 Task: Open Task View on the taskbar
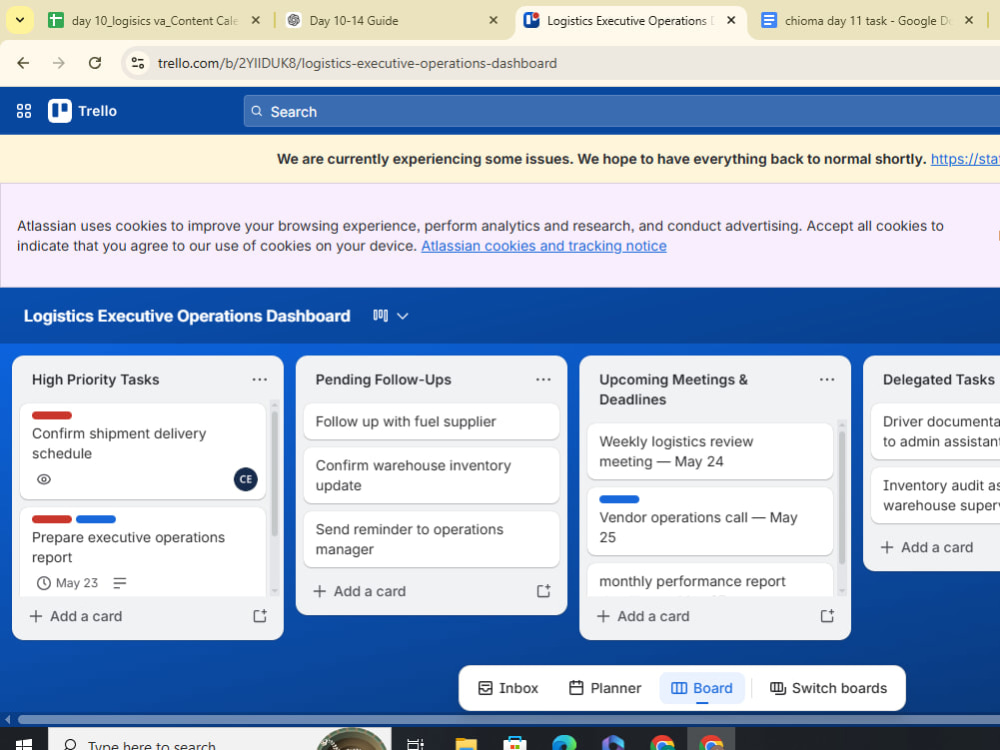[415, 744]
